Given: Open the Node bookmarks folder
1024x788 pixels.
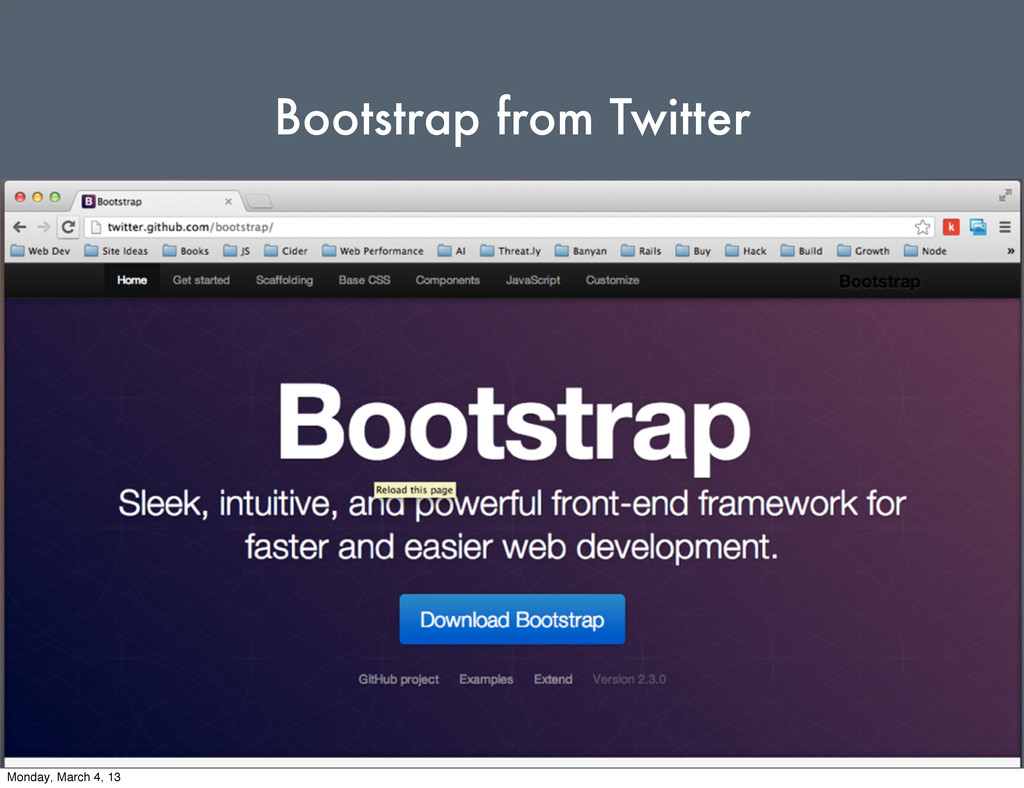Looking at the screenshot, I should point(925,251).
